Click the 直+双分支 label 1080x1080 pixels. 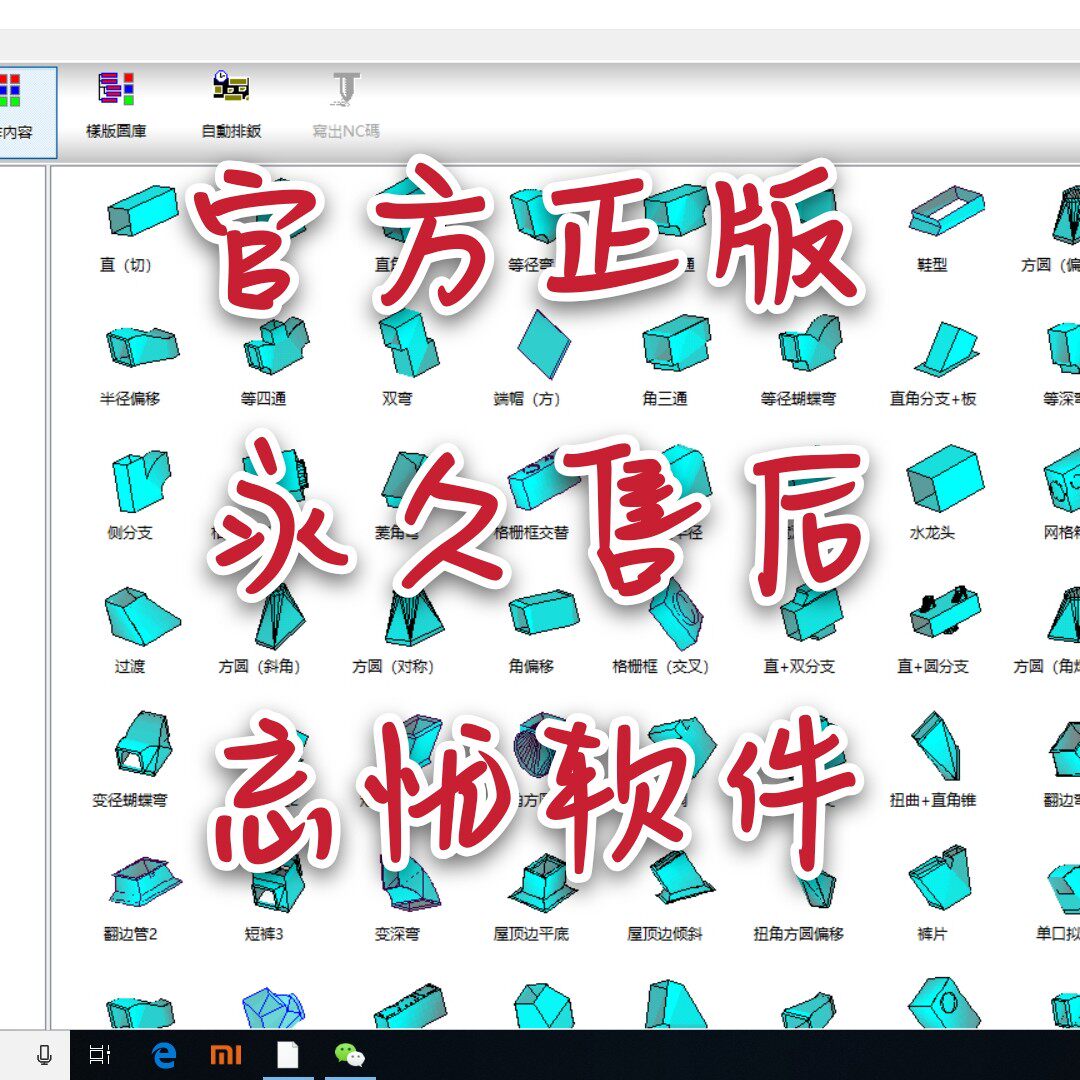click(799, 667)
